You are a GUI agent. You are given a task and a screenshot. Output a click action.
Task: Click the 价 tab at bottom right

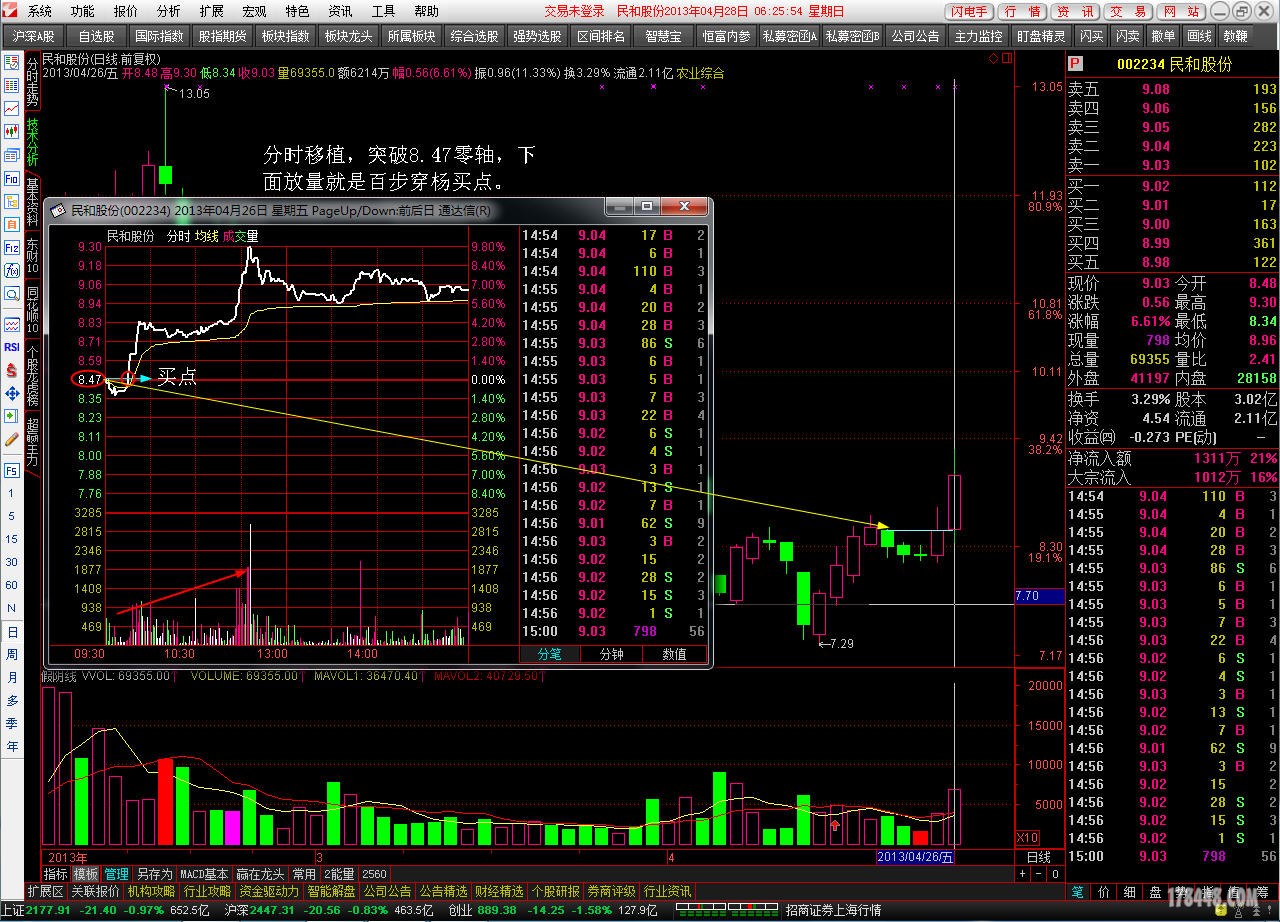(x=1102, y=891)
